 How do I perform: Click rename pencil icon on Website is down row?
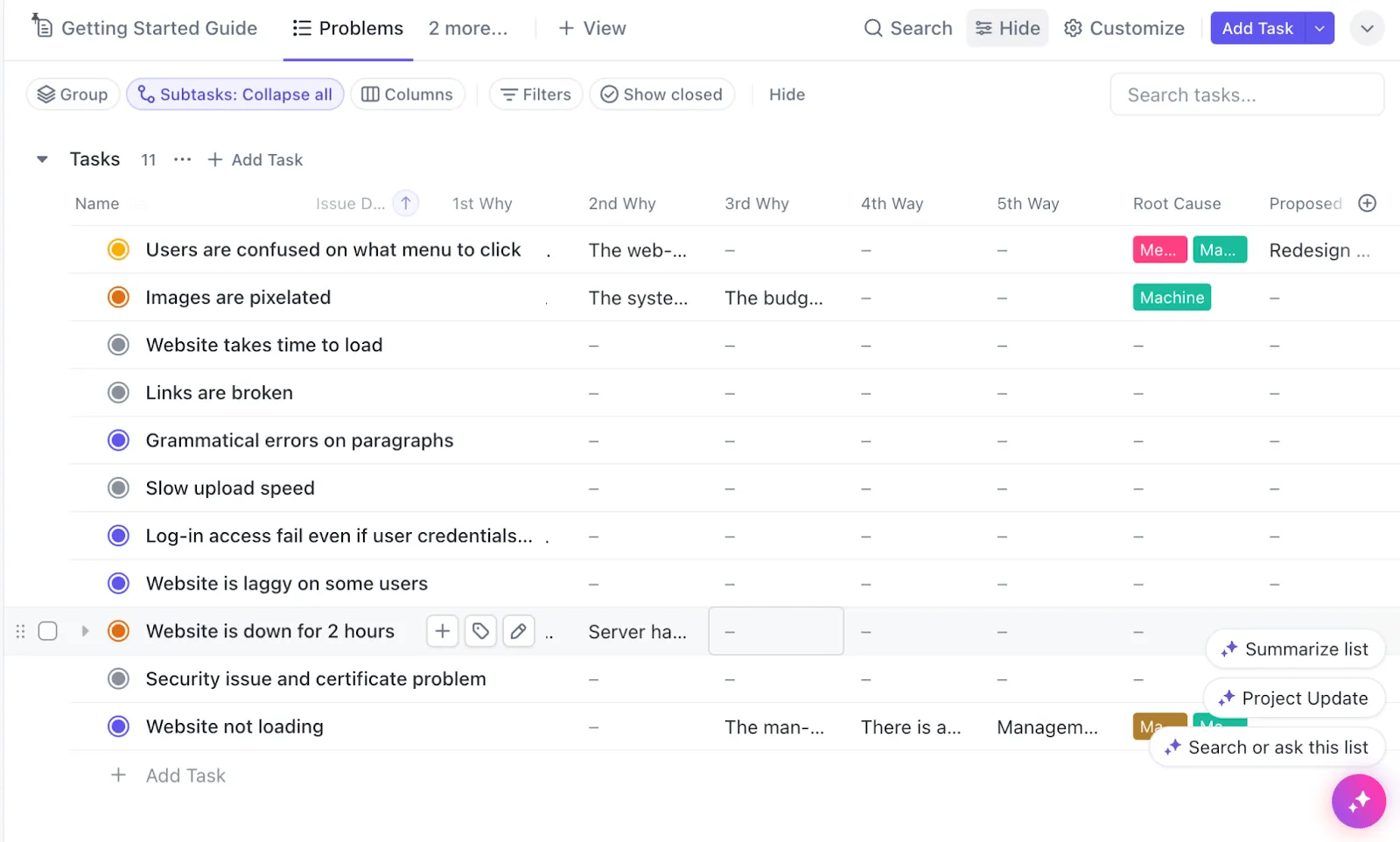point(519,631)
